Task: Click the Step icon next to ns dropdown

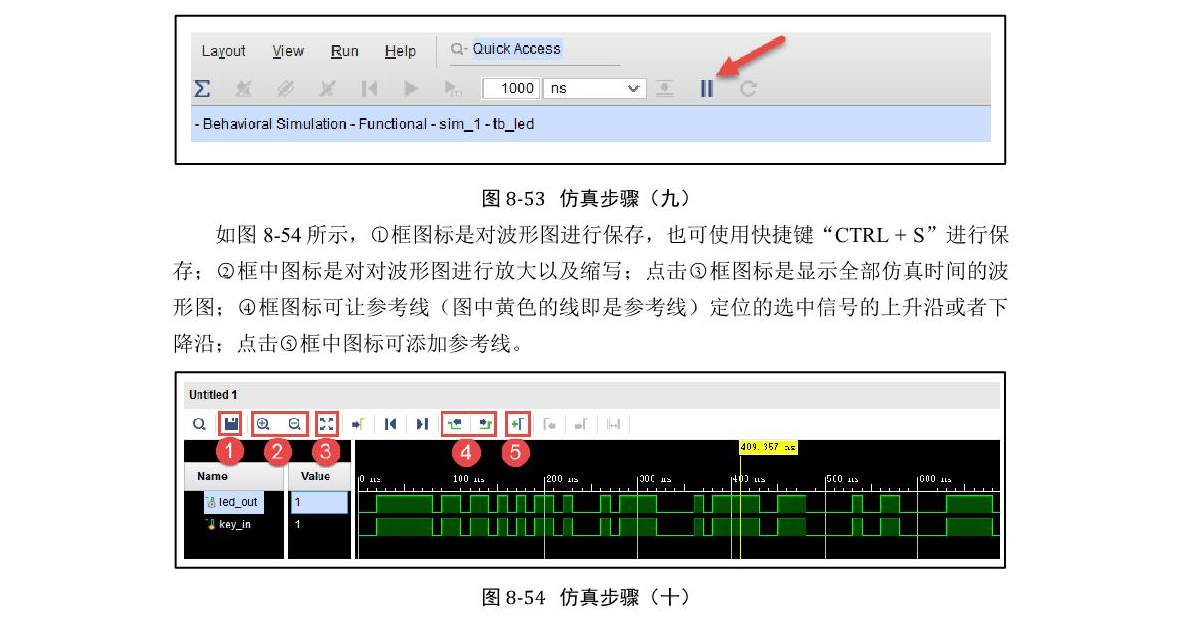Action: coord(664,89)
